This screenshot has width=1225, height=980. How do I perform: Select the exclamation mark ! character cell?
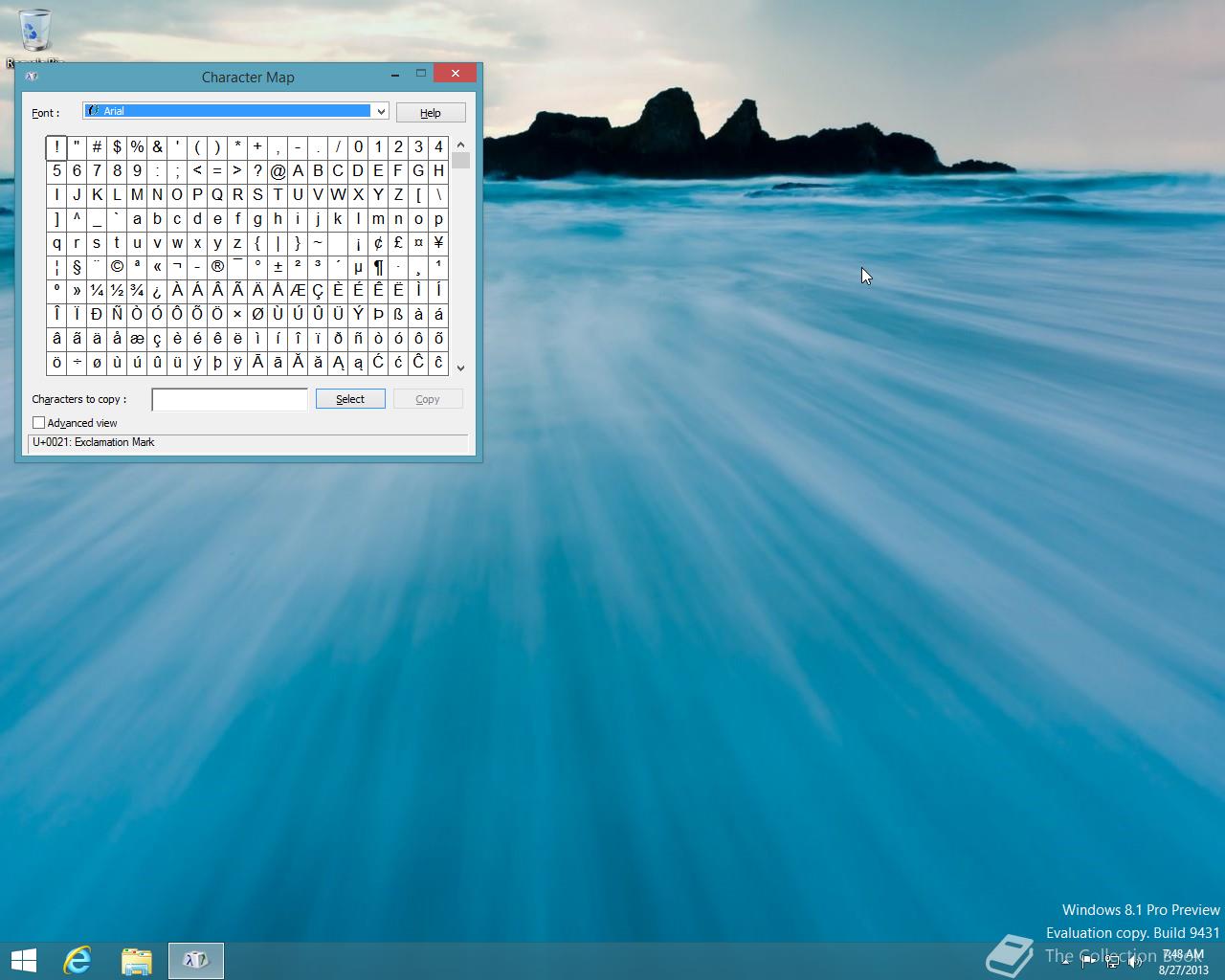click(56, 147)
